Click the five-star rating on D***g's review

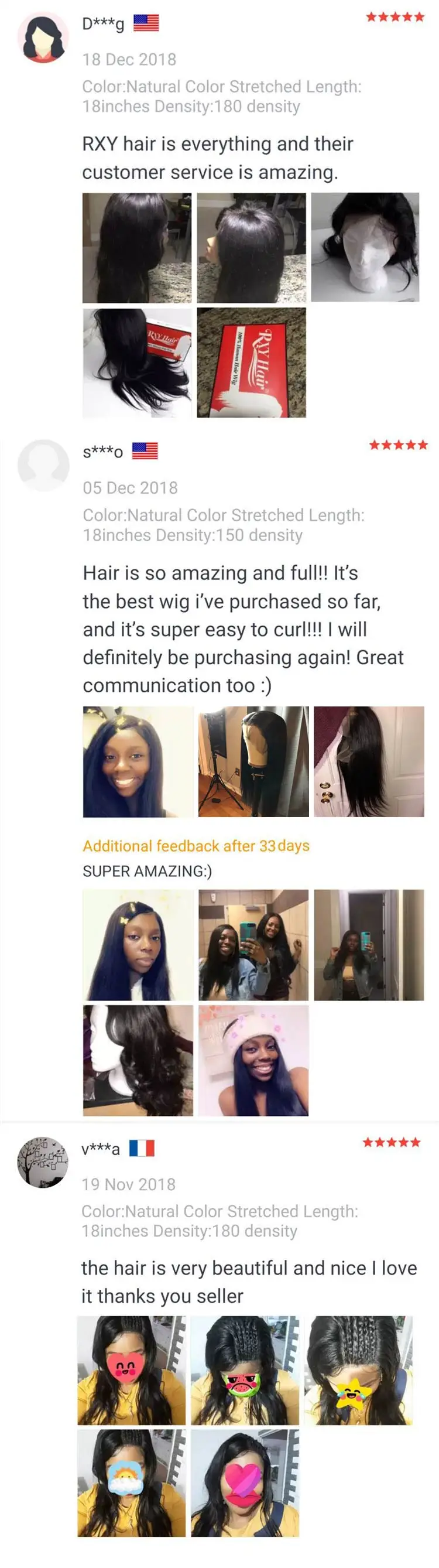point(395,17)
